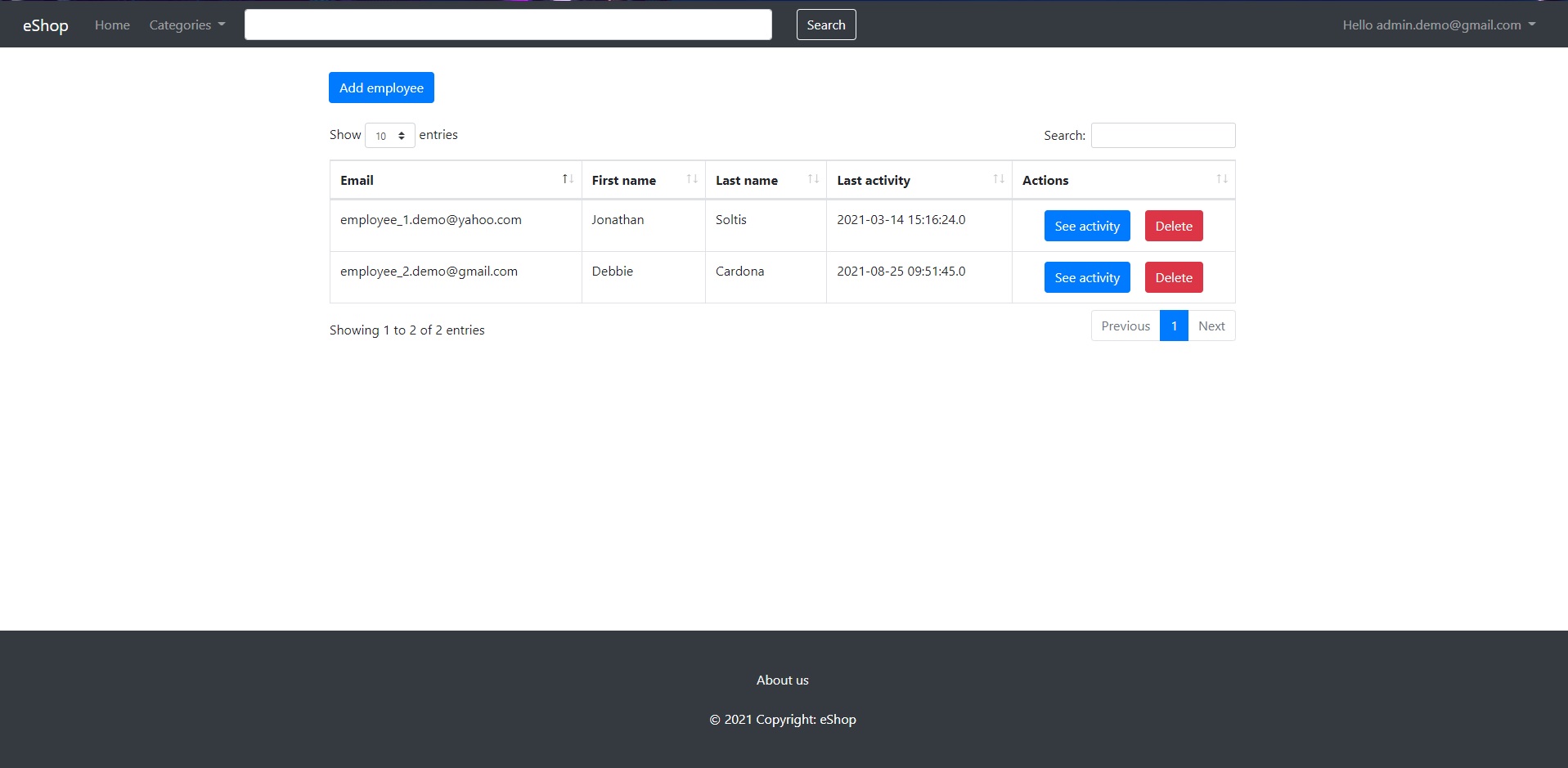Image resolution: width=1568 pixels, height=768 pixels.
Task: Go to the Home menu item
Action: [111, 25]
